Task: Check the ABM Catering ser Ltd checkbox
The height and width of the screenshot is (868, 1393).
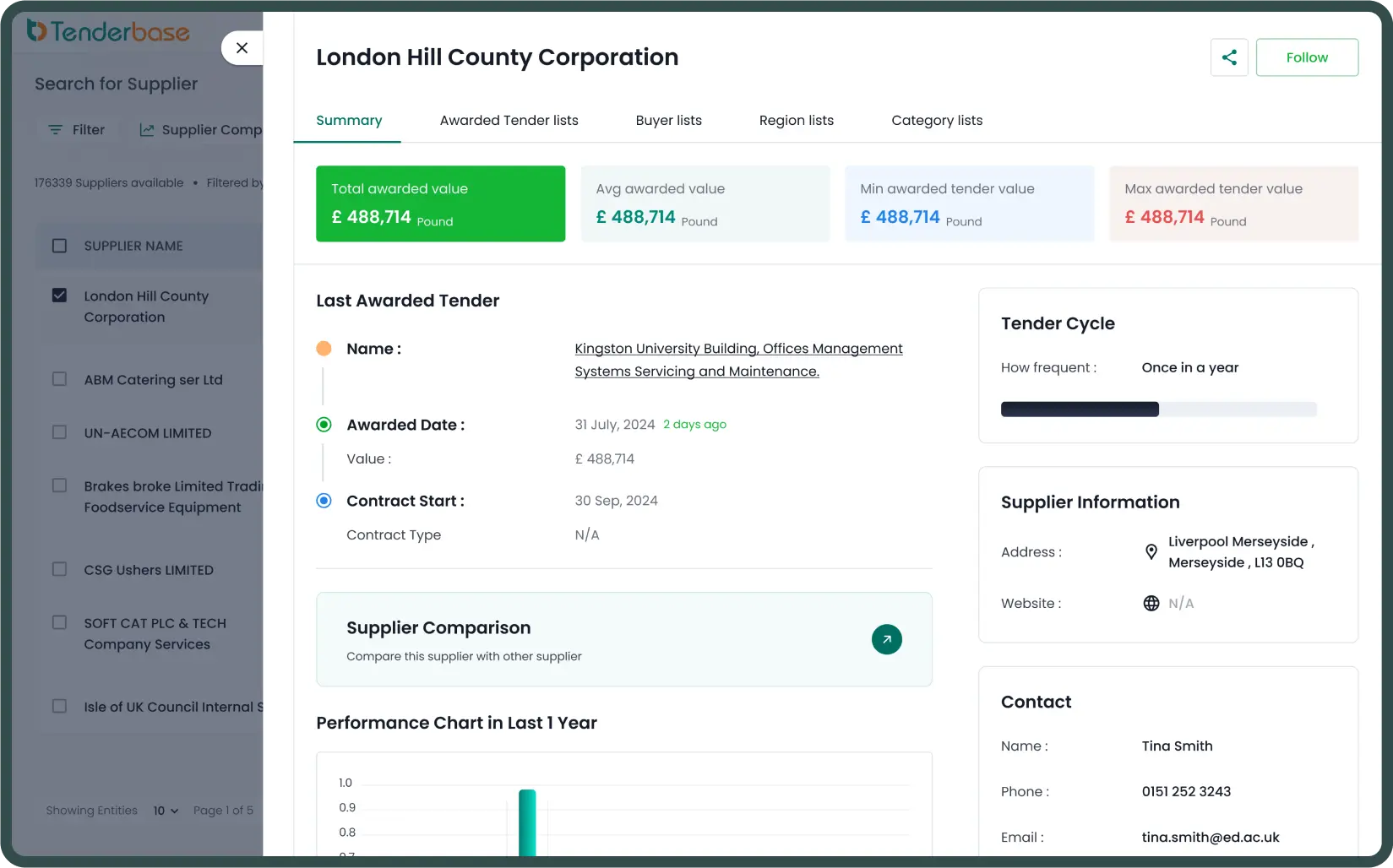Action: [59, 378]
